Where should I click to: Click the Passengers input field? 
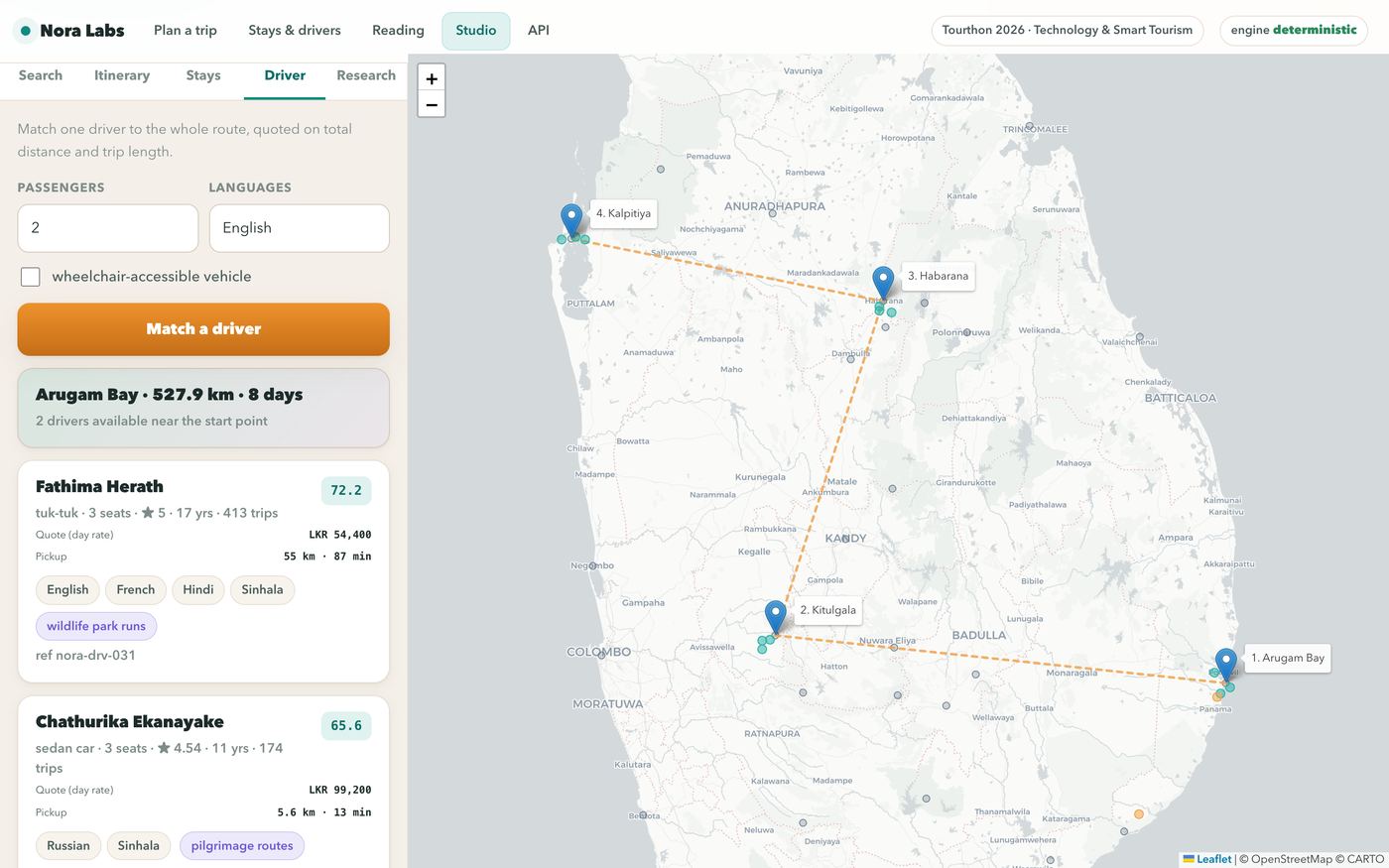point(108,228)
